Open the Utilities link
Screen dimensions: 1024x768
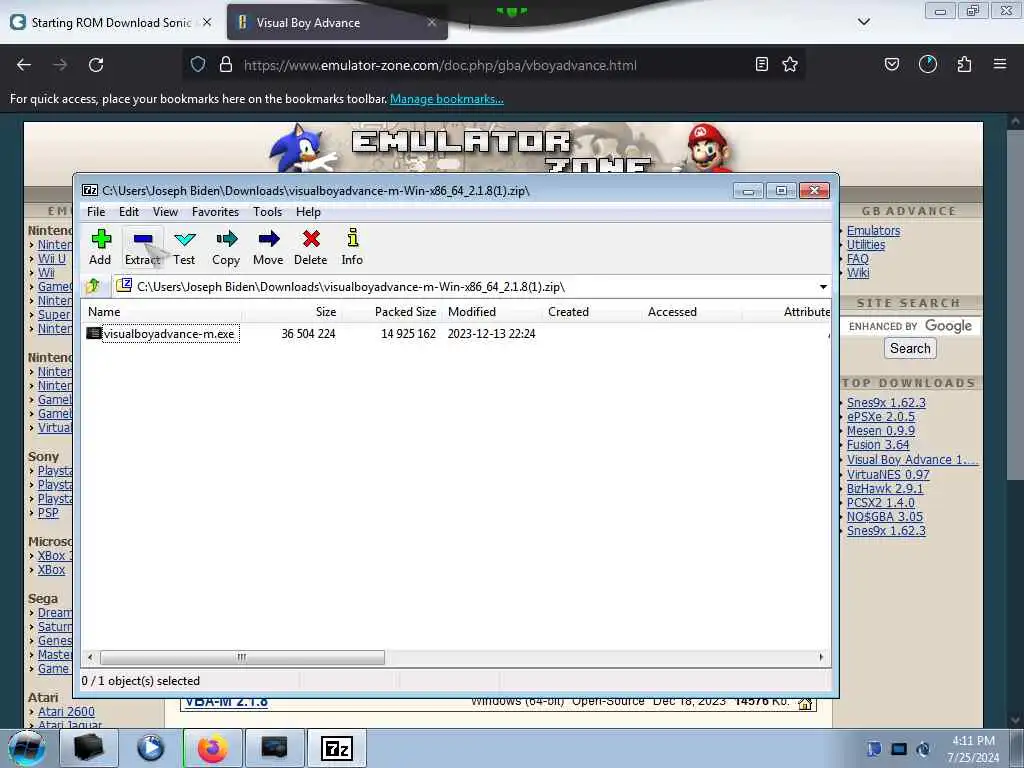866,245
